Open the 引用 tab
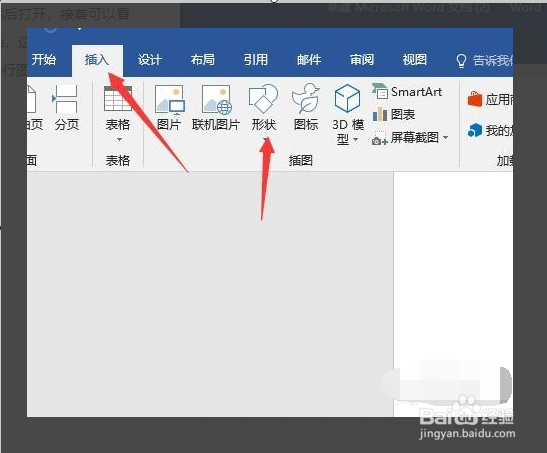This screenshot has height=453, width=547. [x=256, y=60]
